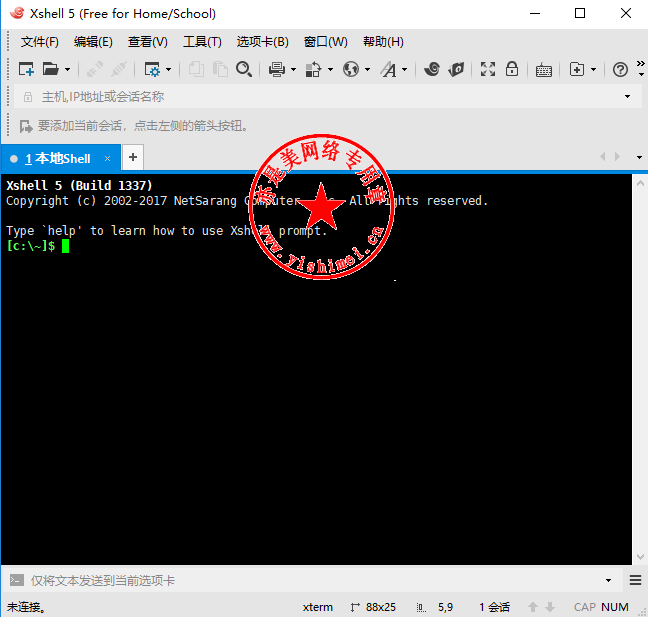648x617 pixels.
Task: Click the lock icon in address bar
Action: [28, 97]
